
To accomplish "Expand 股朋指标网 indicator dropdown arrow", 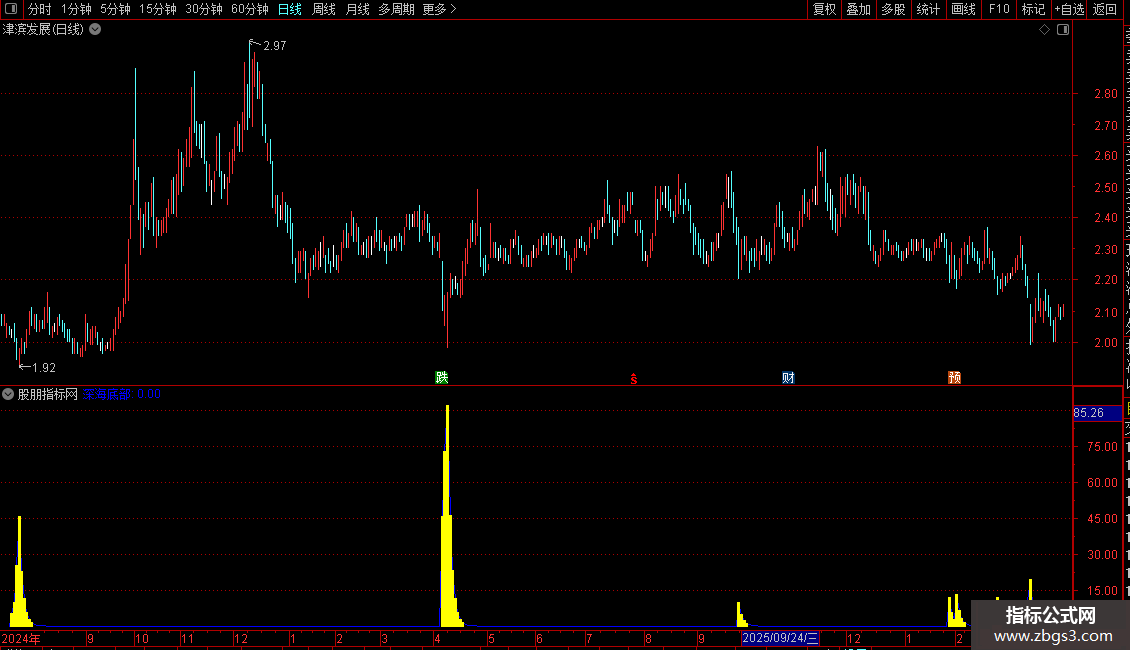I will click(8, 394).
